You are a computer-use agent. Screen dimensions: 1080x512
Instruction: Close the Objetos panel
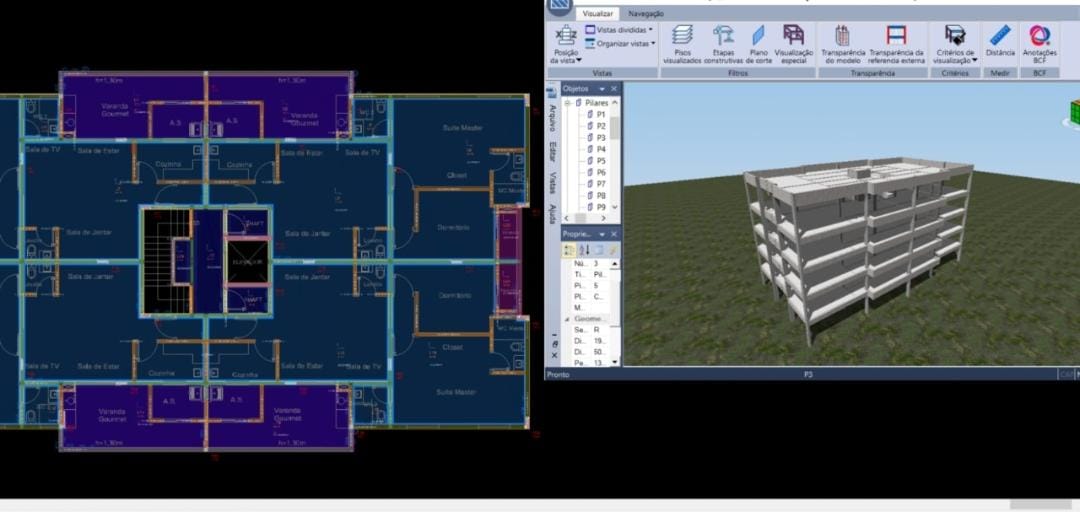pos(615,89)
